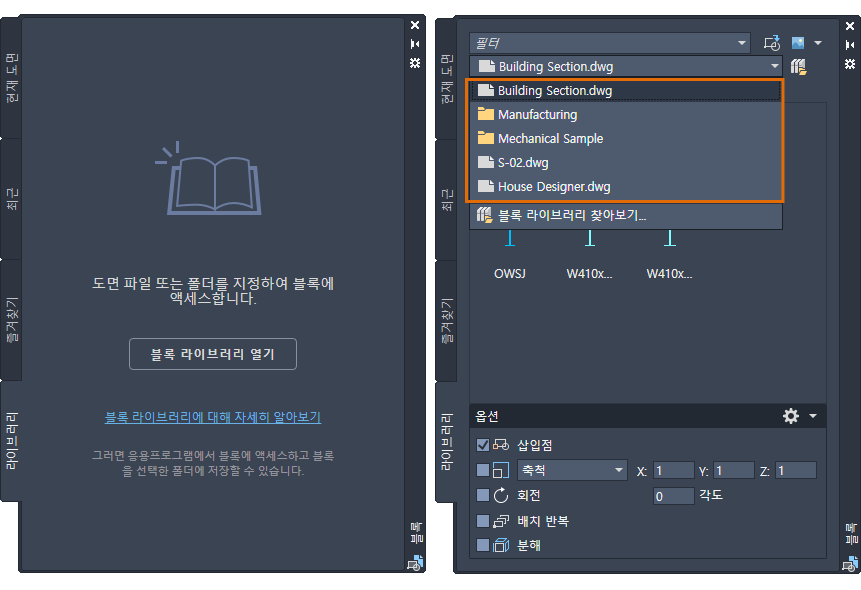
Task: Switch to 최근 tab in right palette
Action: (447, 200)
